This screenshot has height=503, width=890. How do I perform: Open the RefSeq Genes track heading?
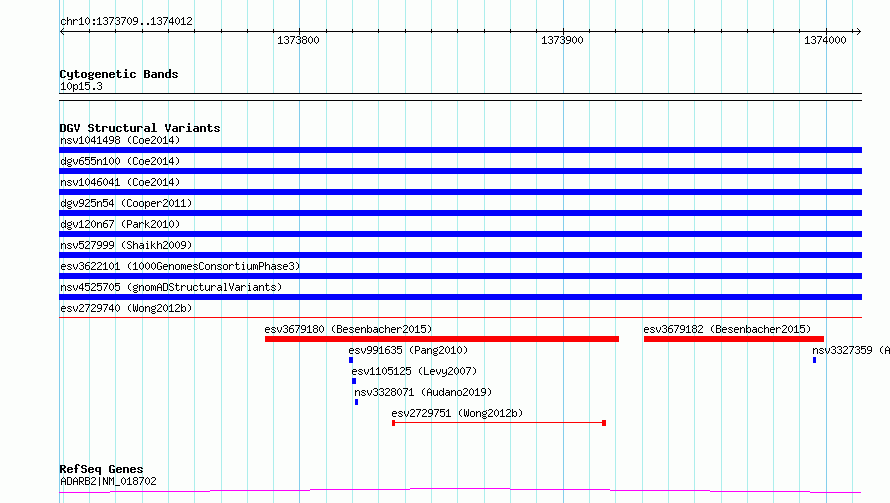(x=101, y=469)
